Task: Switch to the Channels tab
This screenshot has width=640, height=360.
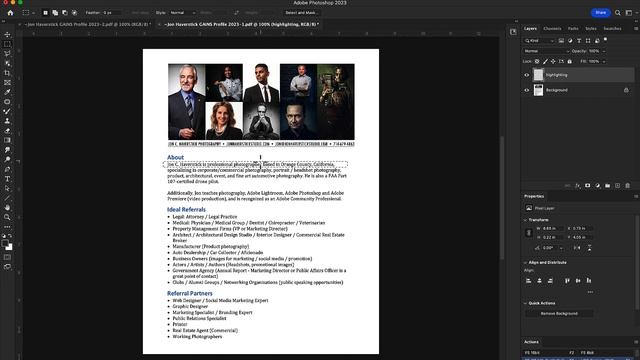Action: pyautogui.click(x=552, y=29)
